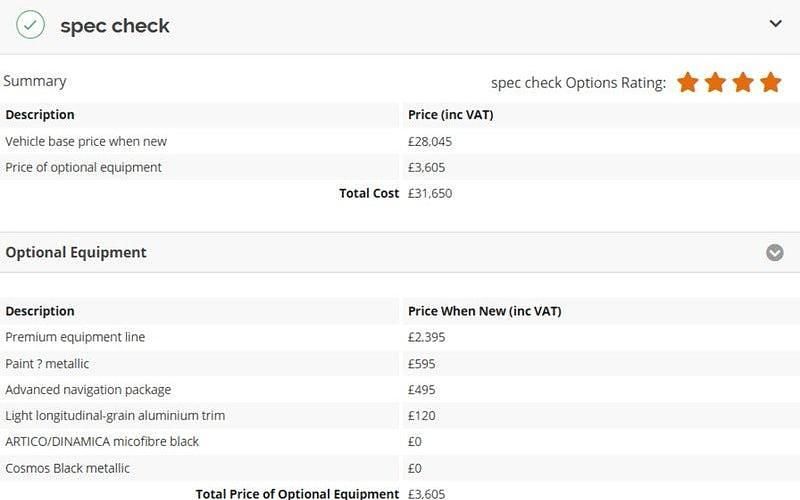This screenshot has width=800, height=500.
Task: Select the Premium equipment line row
Action: tap(75, 337)
